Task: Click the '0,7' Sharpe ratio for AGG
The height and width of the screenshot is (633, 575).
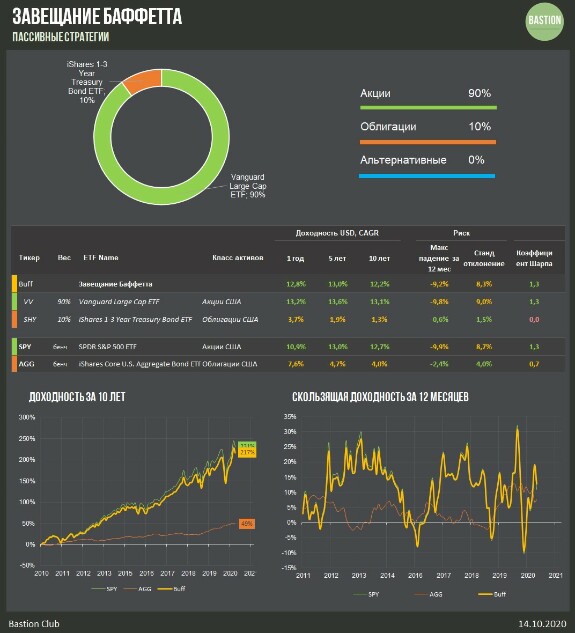Action: [534, 364]
